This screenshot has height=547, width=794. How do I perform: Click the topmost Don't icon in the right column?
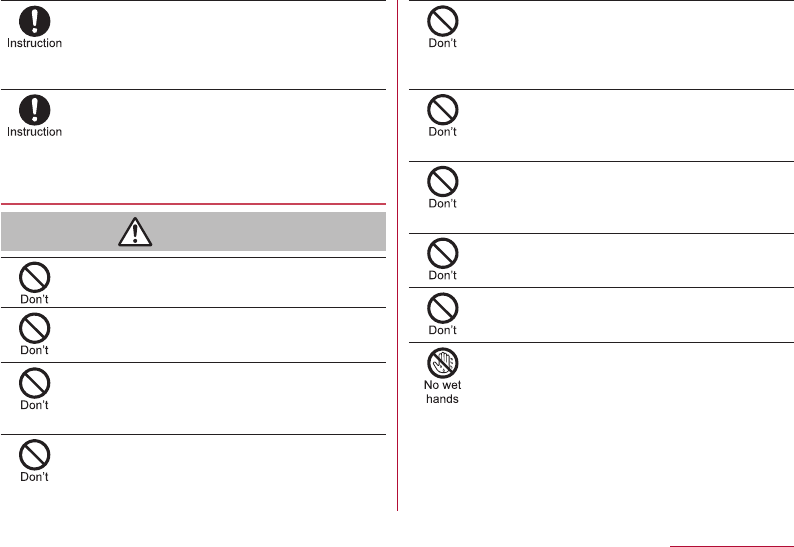pos(443,21)
